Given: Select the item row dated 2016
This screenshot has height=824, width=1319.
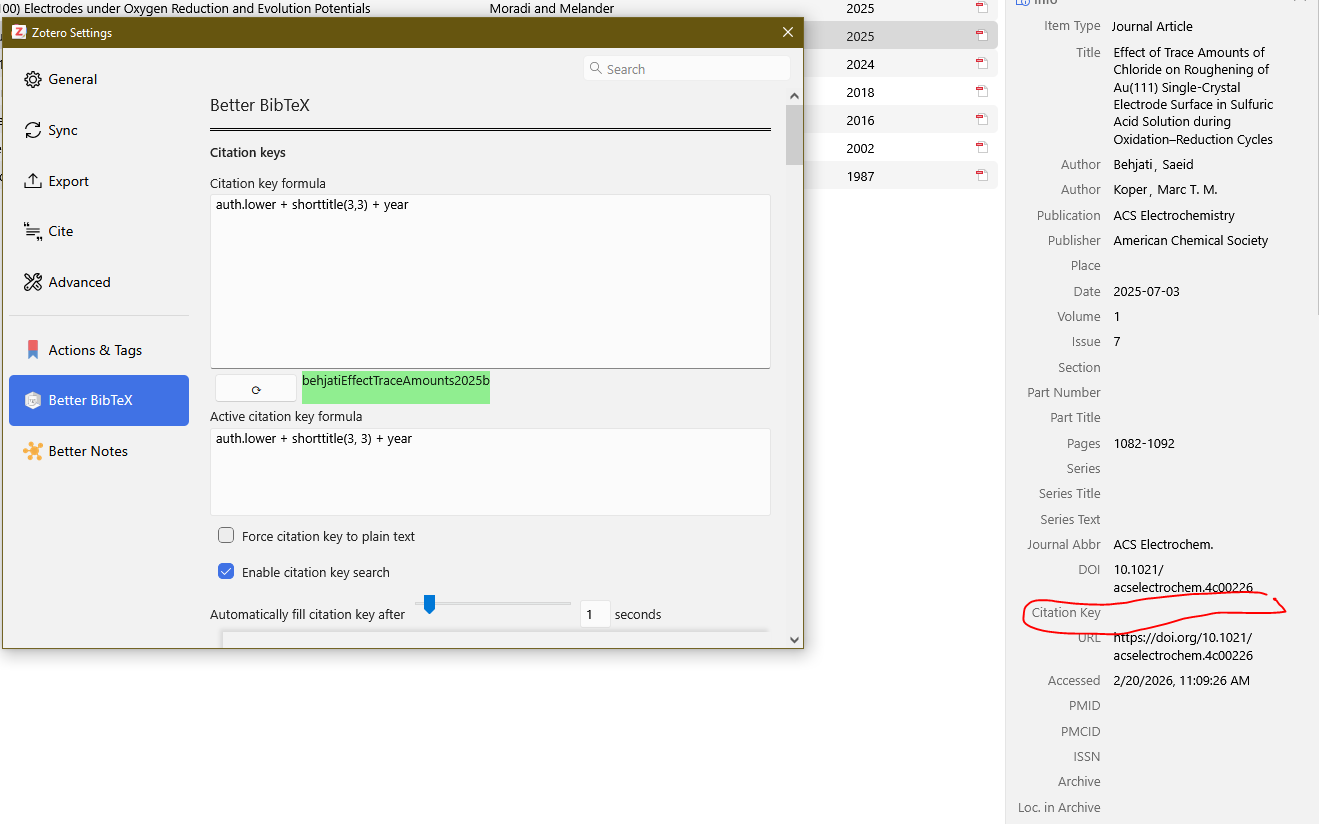Looking at the screenshot, I should pyautogui.click(x=901, y=120).
